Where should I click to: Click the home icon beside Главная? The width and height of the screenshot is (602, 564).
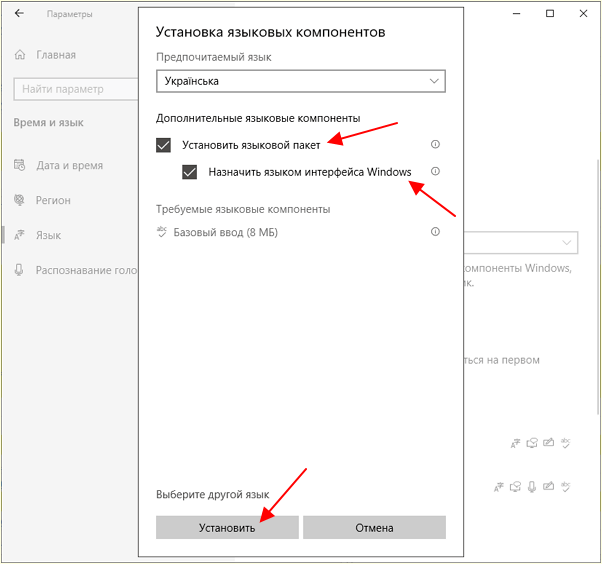20,55
